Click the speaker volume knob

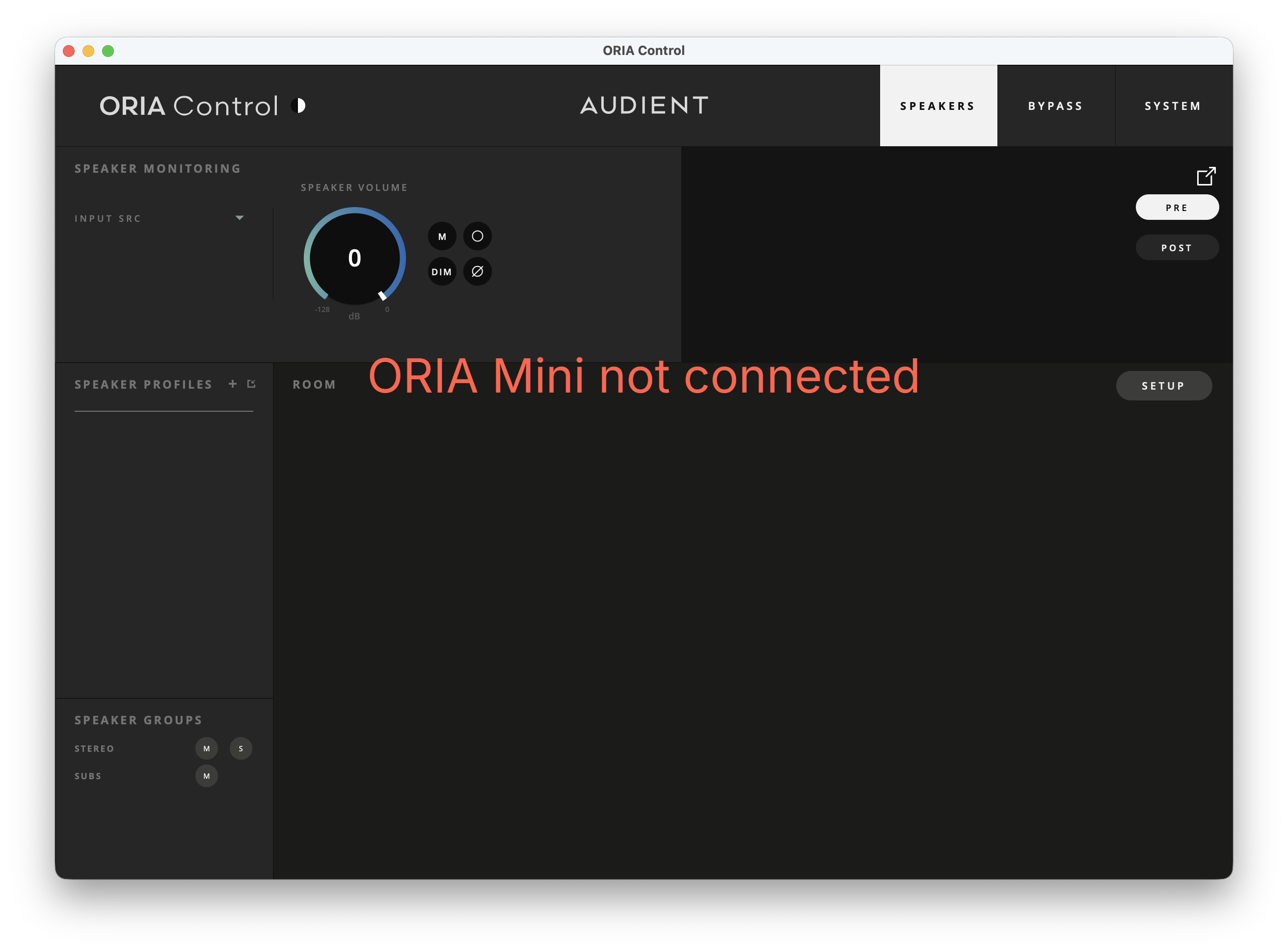pos(354,258)
